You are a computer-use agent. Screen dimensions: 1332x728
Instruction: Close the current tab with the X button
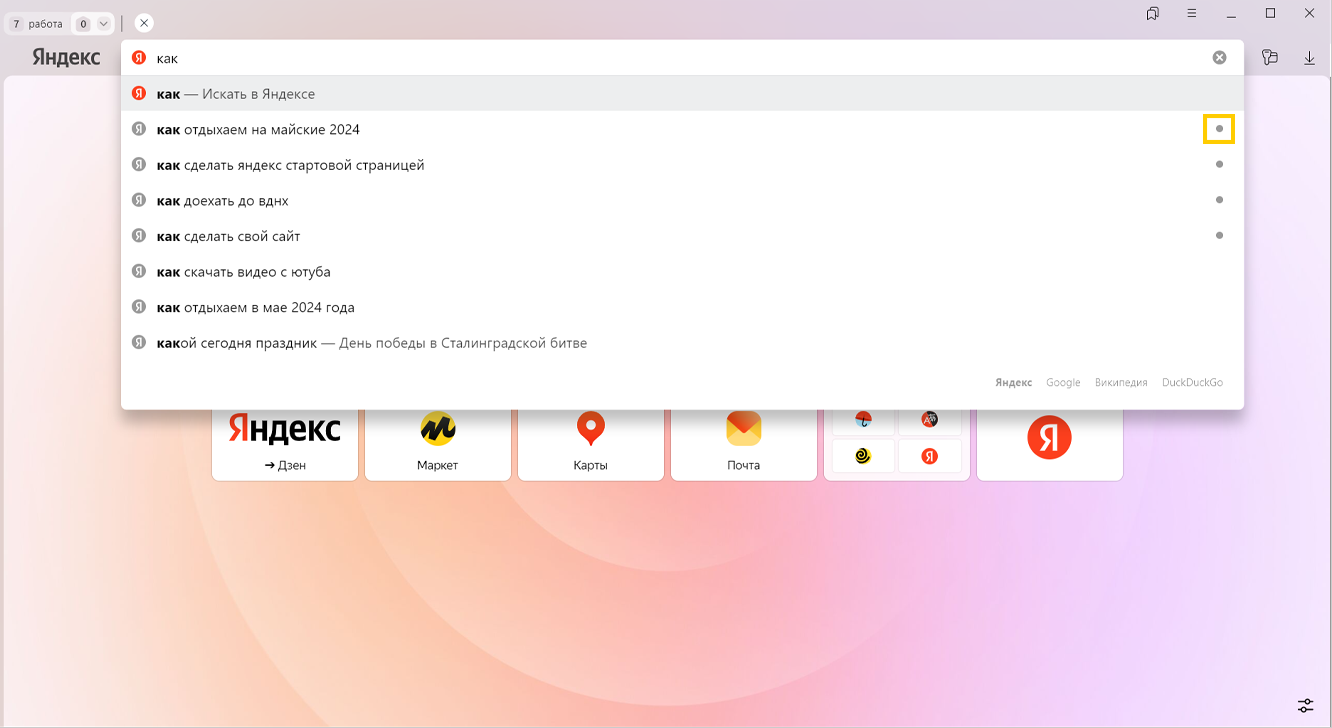(x=144, y=23)
